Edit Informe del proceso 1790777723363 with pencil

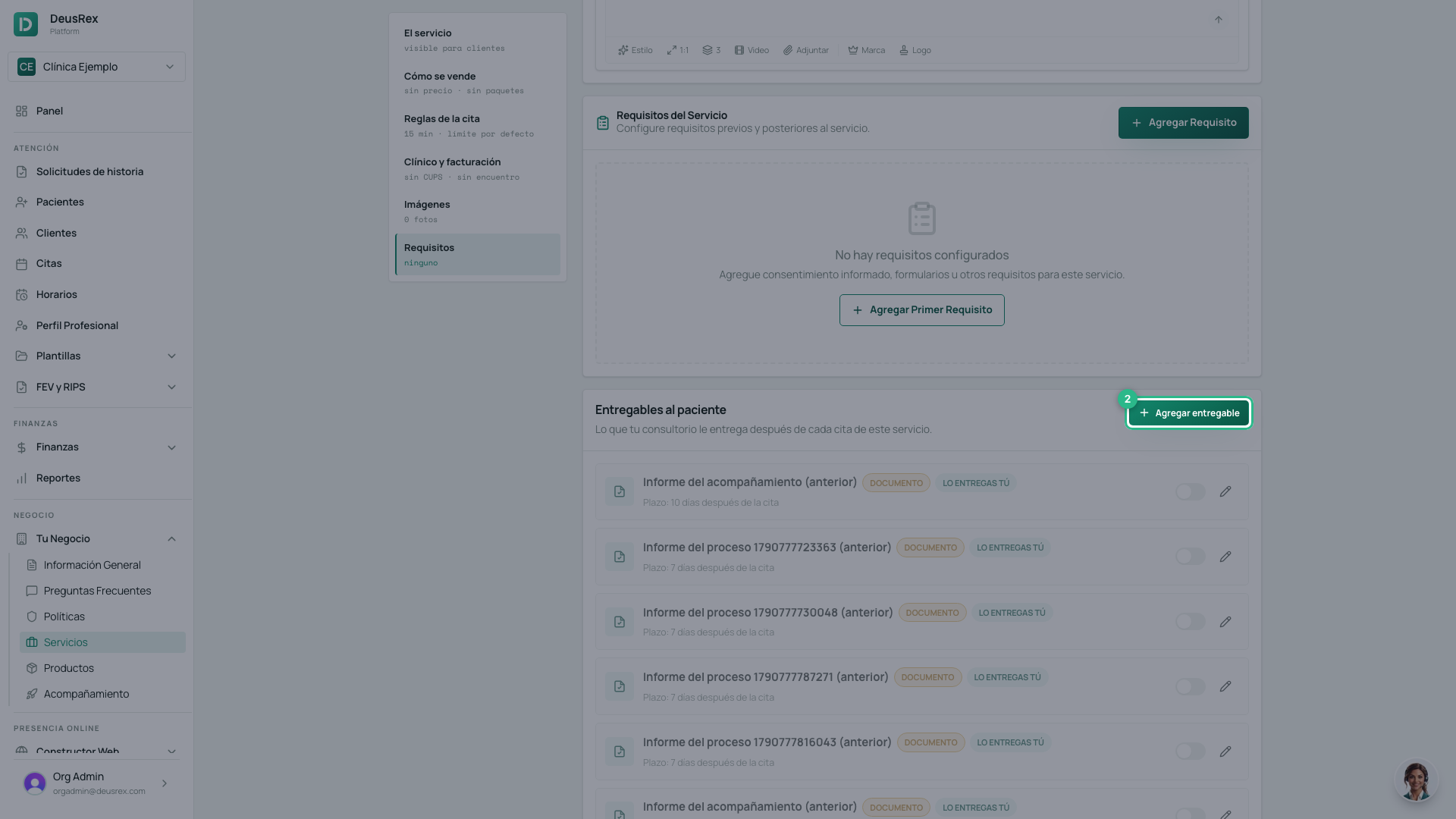[1225, 557]
